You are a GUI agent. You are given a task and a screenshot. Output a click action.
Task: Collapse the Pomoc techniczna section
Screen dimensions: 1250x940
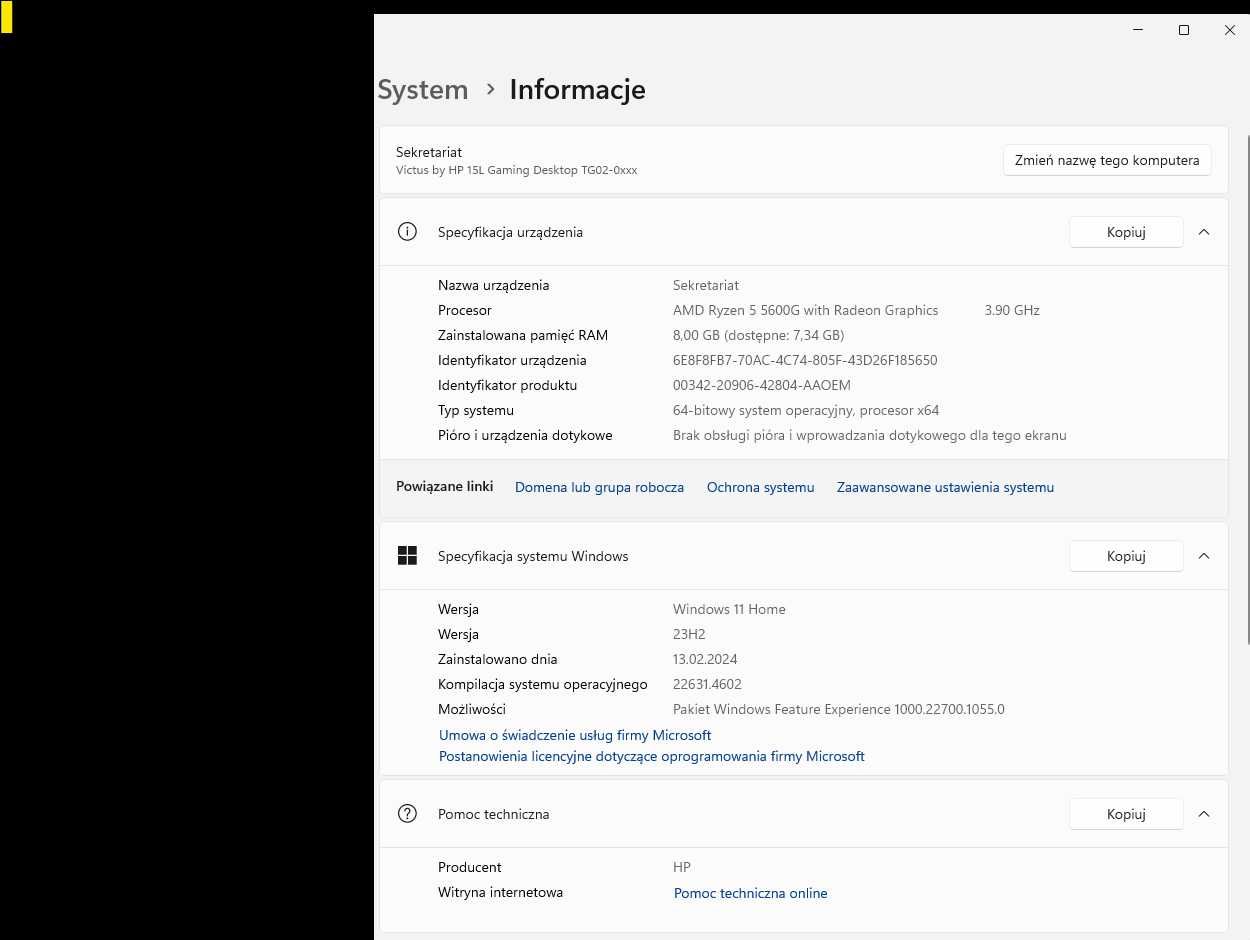1204,814
